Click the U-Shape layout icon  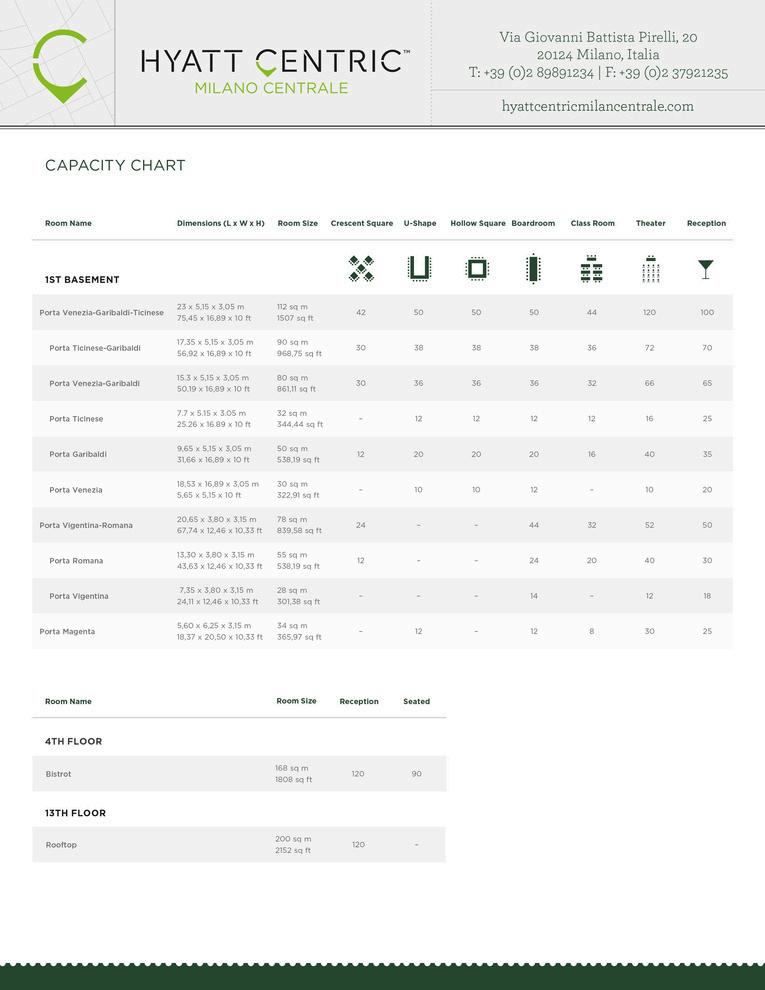coord(419,269)
